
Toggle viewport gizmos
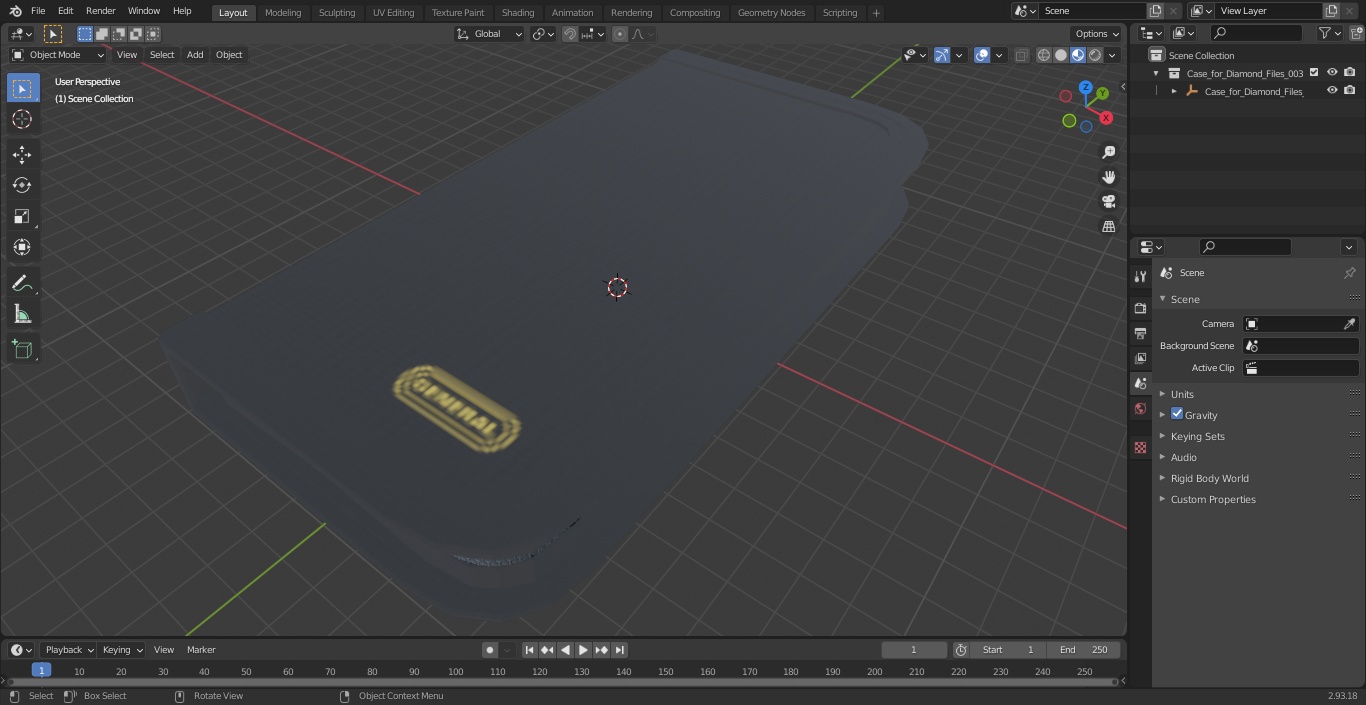pos(942,55)
